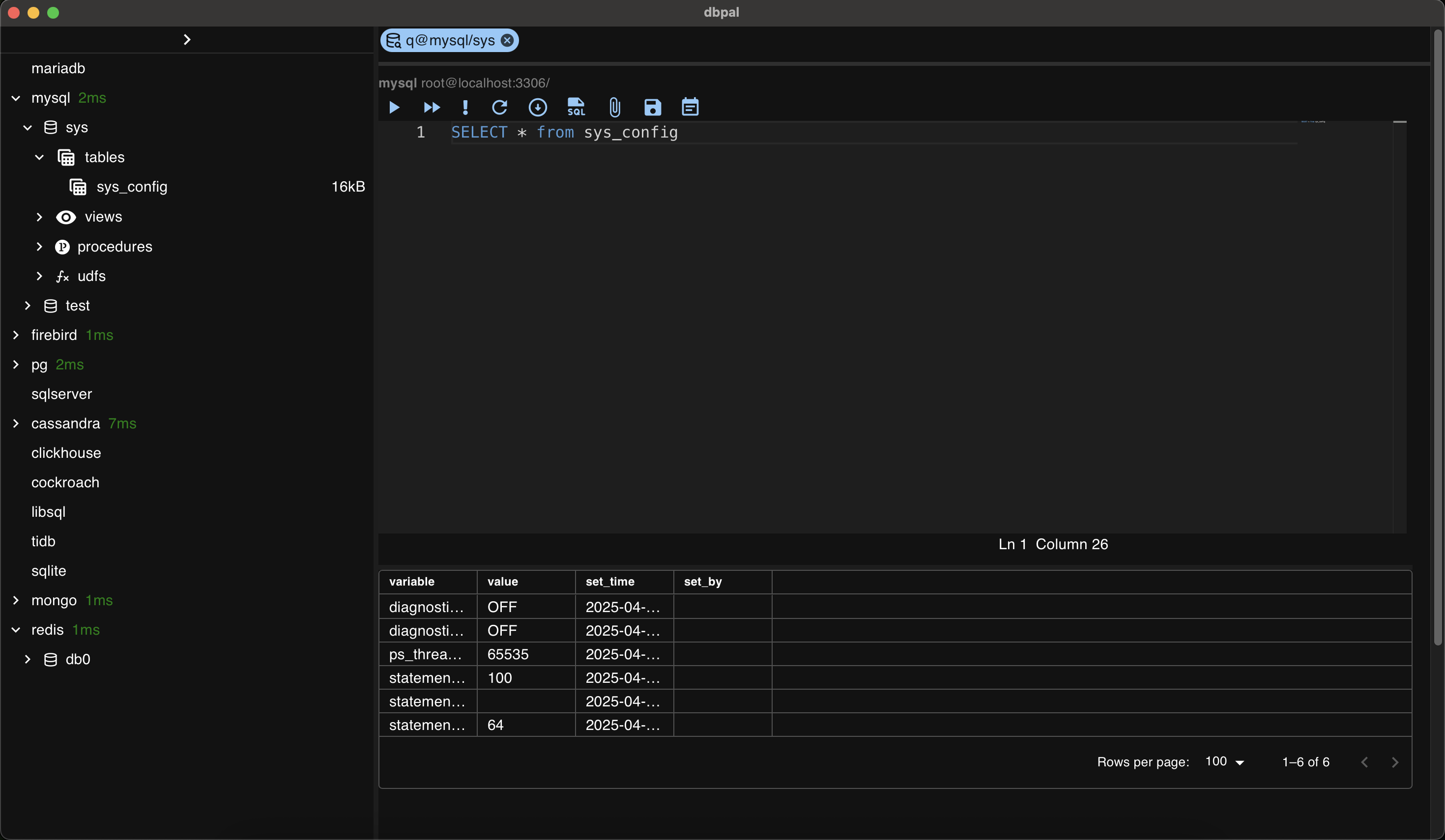The height and width of the screenshot is (840, 1445).
Task: Click the sidebar collapse chevron at top
Action: tap(186, 39)
